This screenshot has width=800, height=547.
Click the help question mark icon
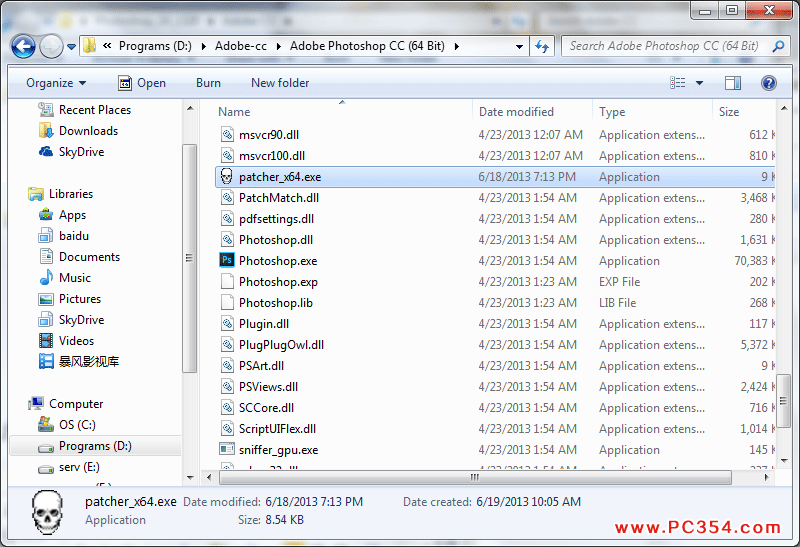769,83
